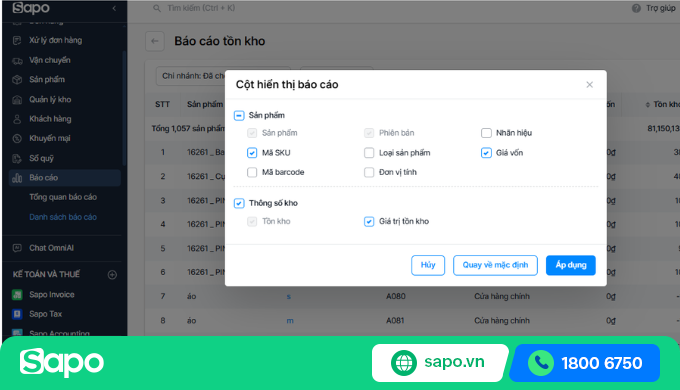The width and height of the screenshot is (680, 390).
Task: Click the STT column header
Action: [x=163, y=105]
